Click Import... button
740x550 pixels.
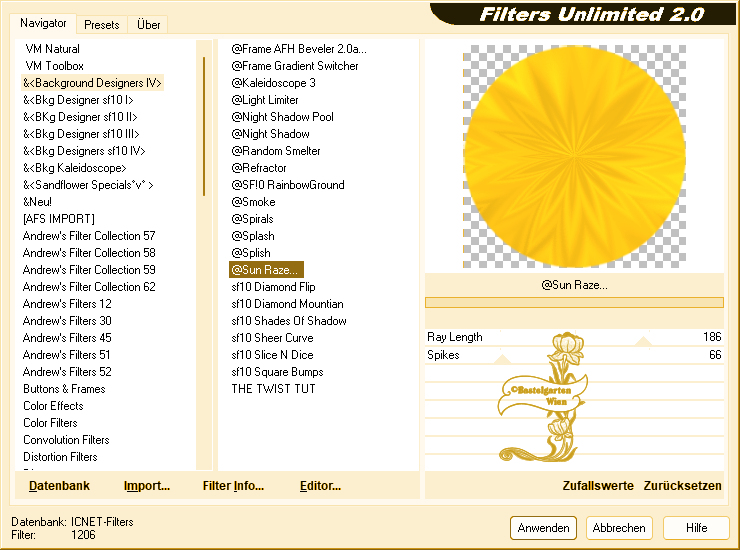coord(147,485)
